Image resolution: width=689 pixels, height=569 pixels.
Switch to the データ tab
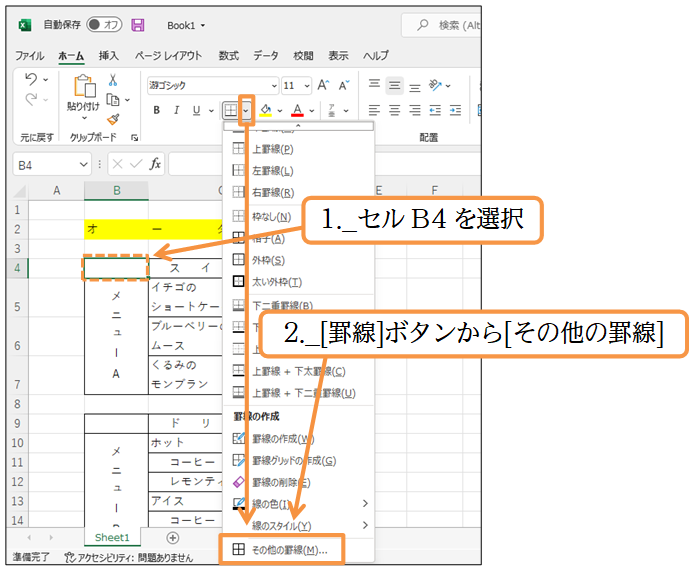point(265,56)
